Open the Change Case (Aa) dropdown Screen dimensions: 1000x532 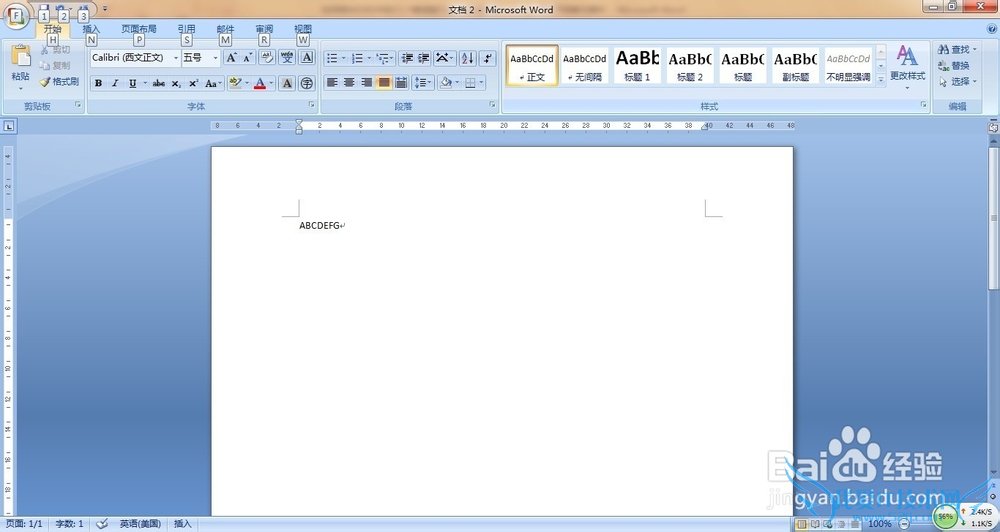[x=213, y=84]
